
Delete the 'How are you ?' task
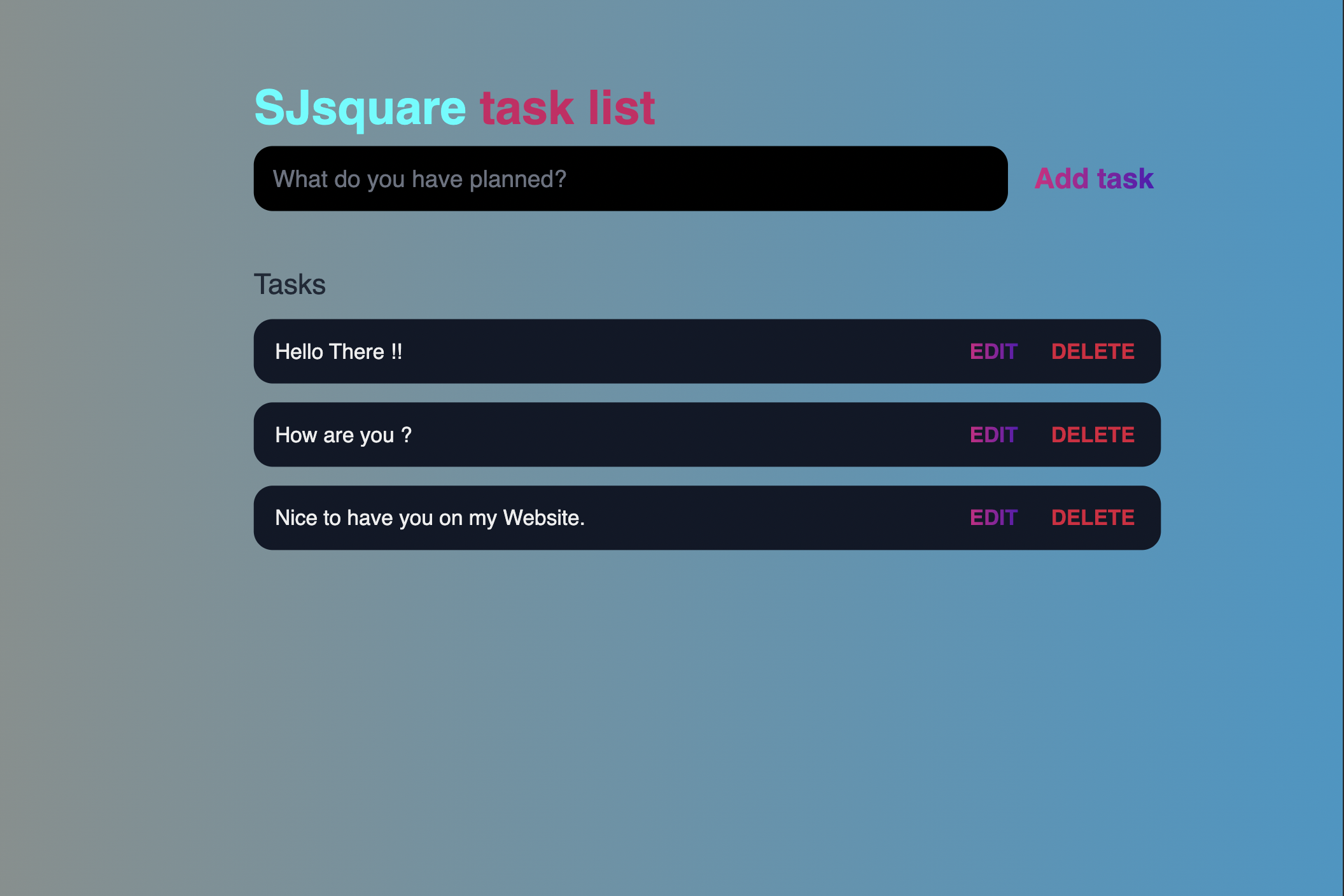coord(1093,435)
